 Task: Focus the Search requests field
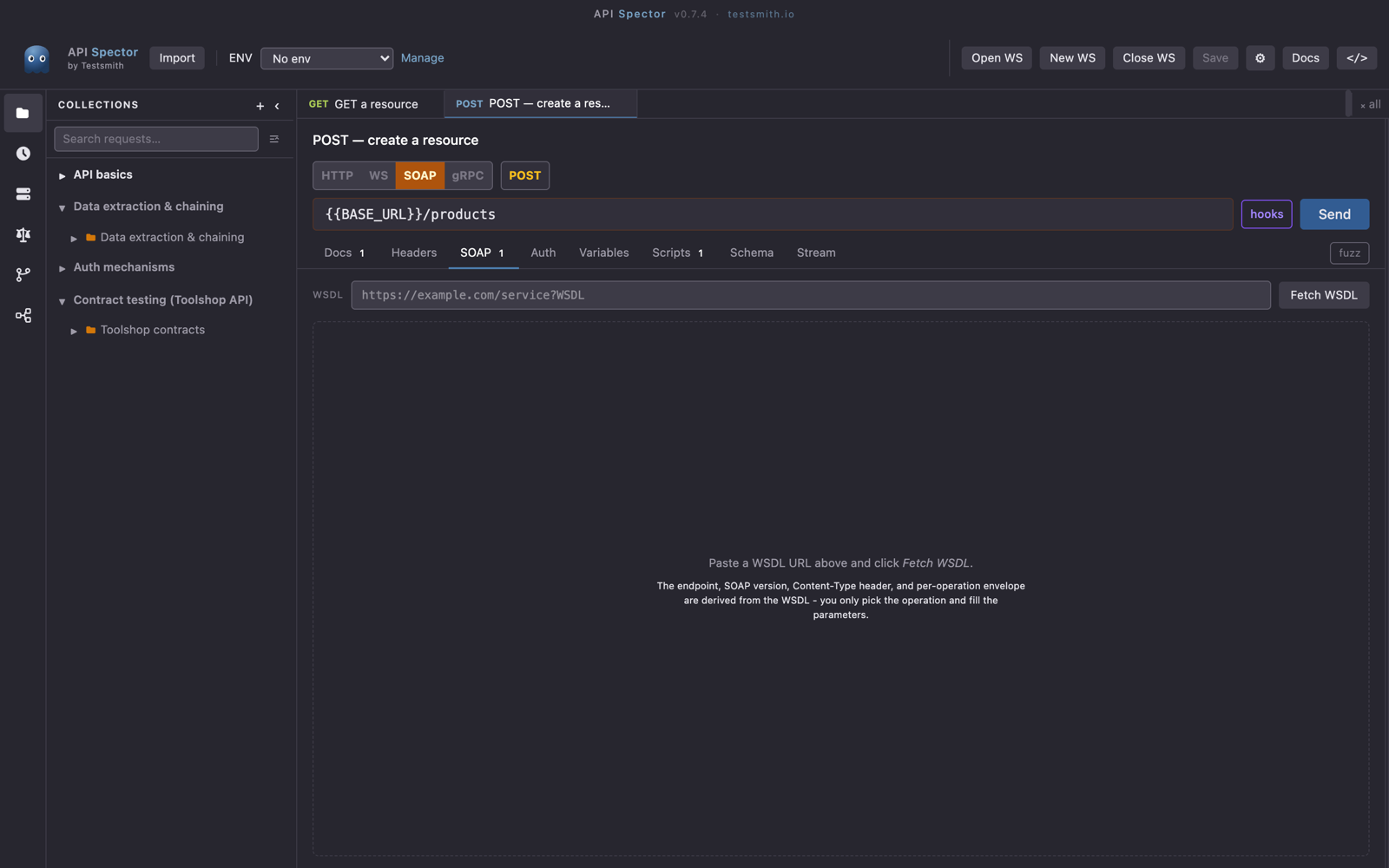pos(156,139)
